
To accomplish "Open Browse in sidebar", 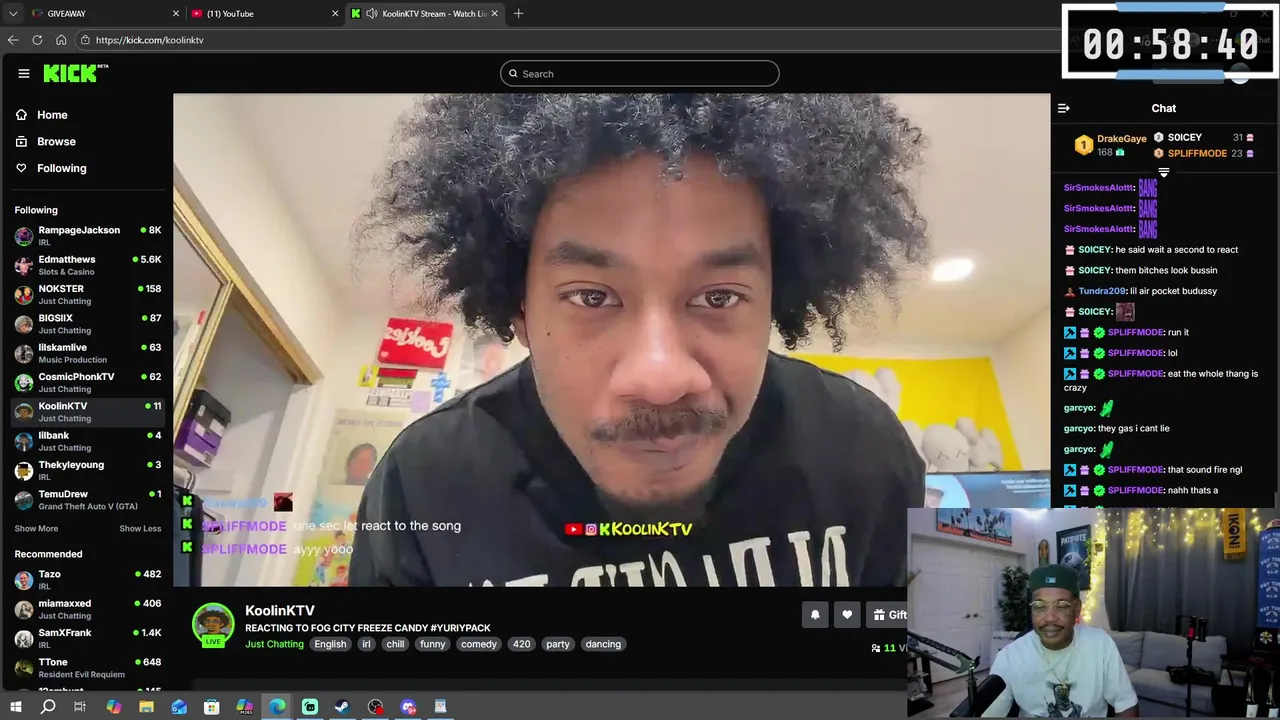I will click(56, 141).
